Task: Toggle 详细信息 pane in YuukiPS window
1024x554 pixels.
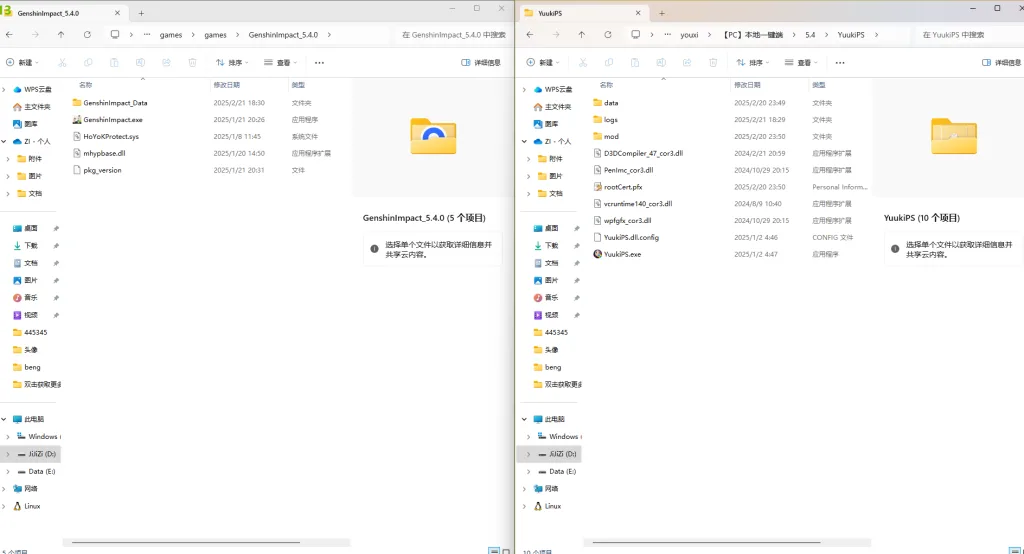Action: coord(1001,63)
